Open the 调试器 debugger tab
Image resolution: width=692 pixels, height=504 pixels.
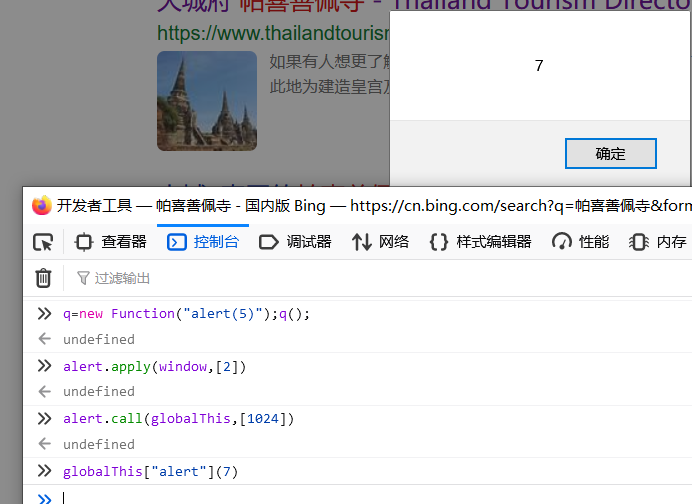295,242
